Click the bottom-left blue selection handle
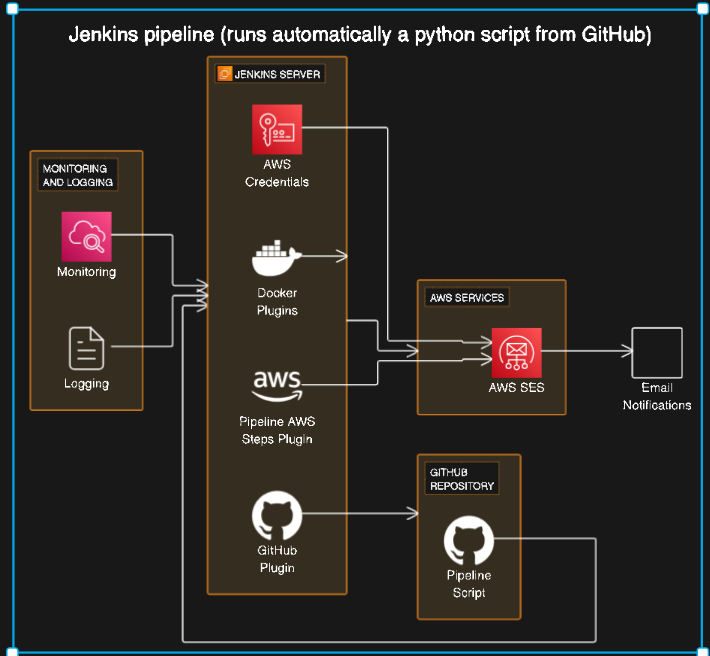Viewport: 710px width, 656px height. click(12, 652)
